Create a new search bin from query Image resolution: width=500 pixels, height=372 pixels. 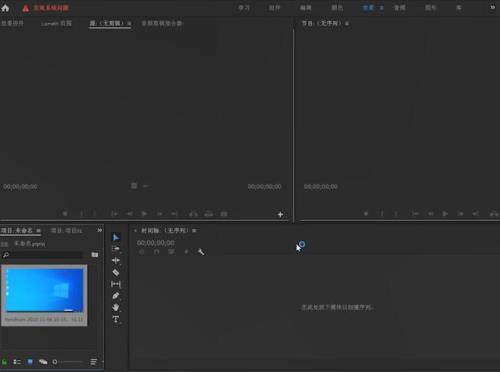click(x=95, y=255)
